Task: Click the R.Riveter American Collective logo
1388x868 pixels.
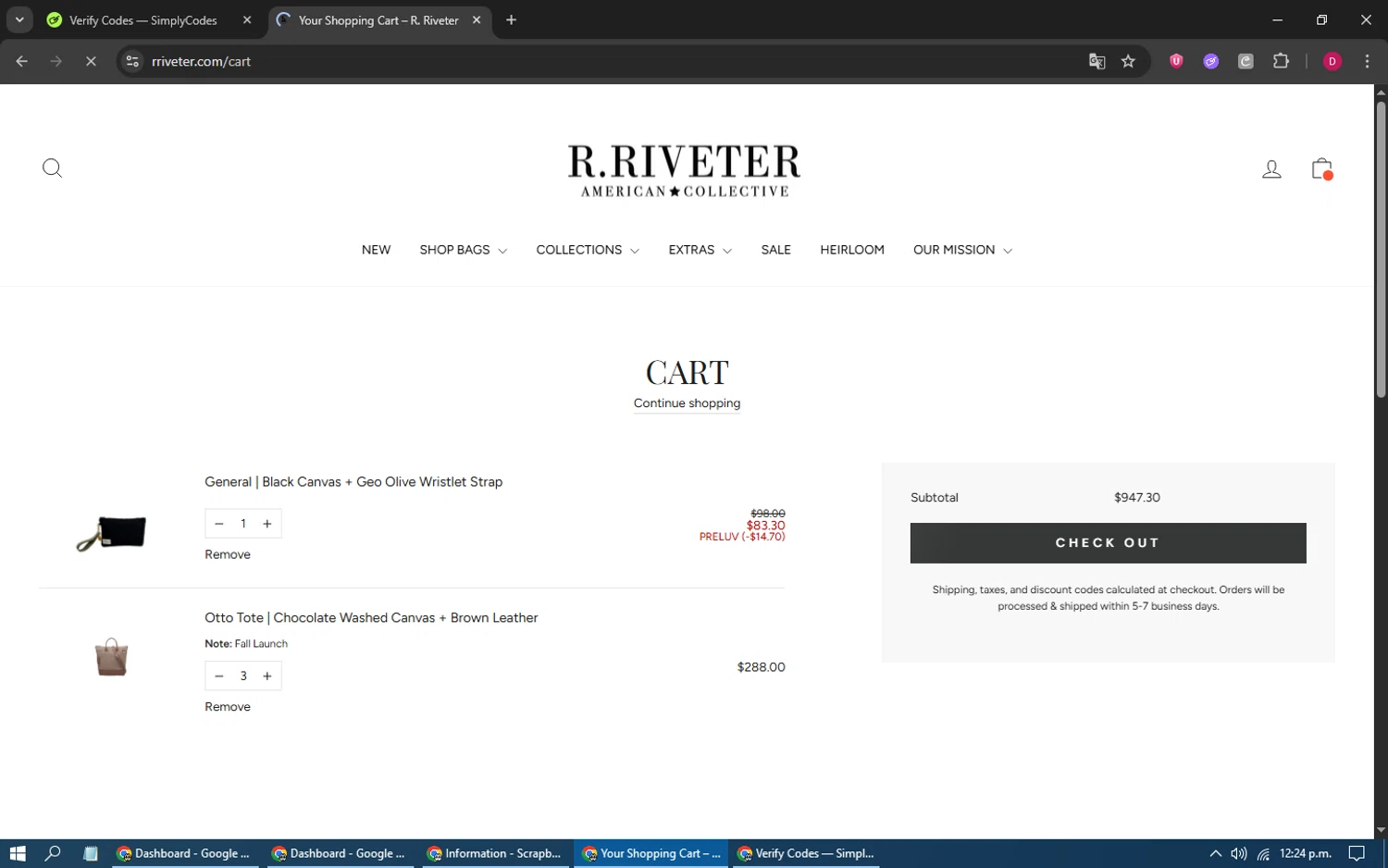Action: tap(684, 170)
